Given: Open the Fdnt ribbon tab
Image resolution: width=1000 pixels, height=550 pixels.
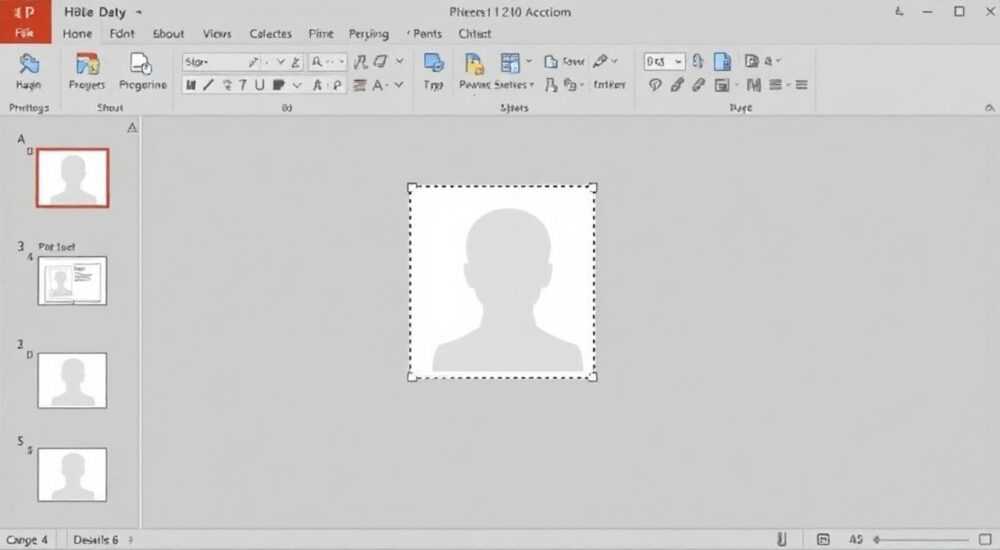Looking at the screenshot, I should [122, 34].
